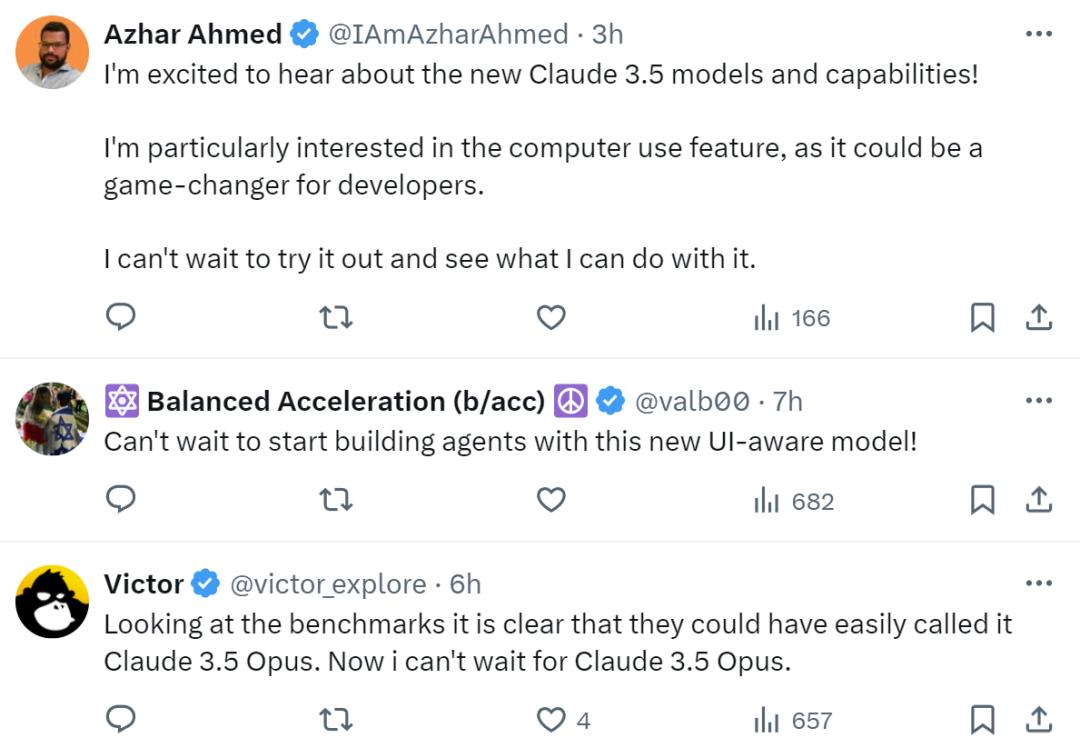
Task: Bookmark Azhar Ahmed's tweet
Action: click(x=983, y=318)
